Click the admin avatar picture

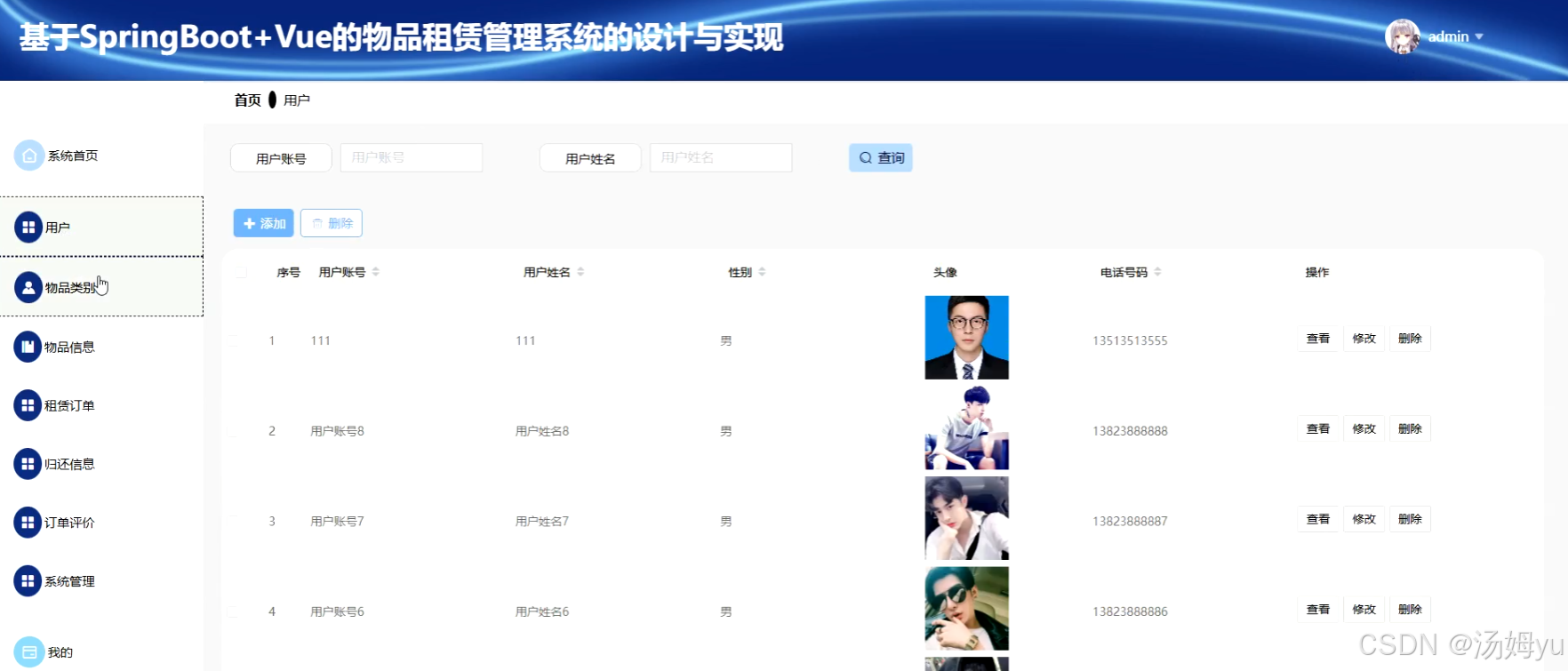point(1403,36)
